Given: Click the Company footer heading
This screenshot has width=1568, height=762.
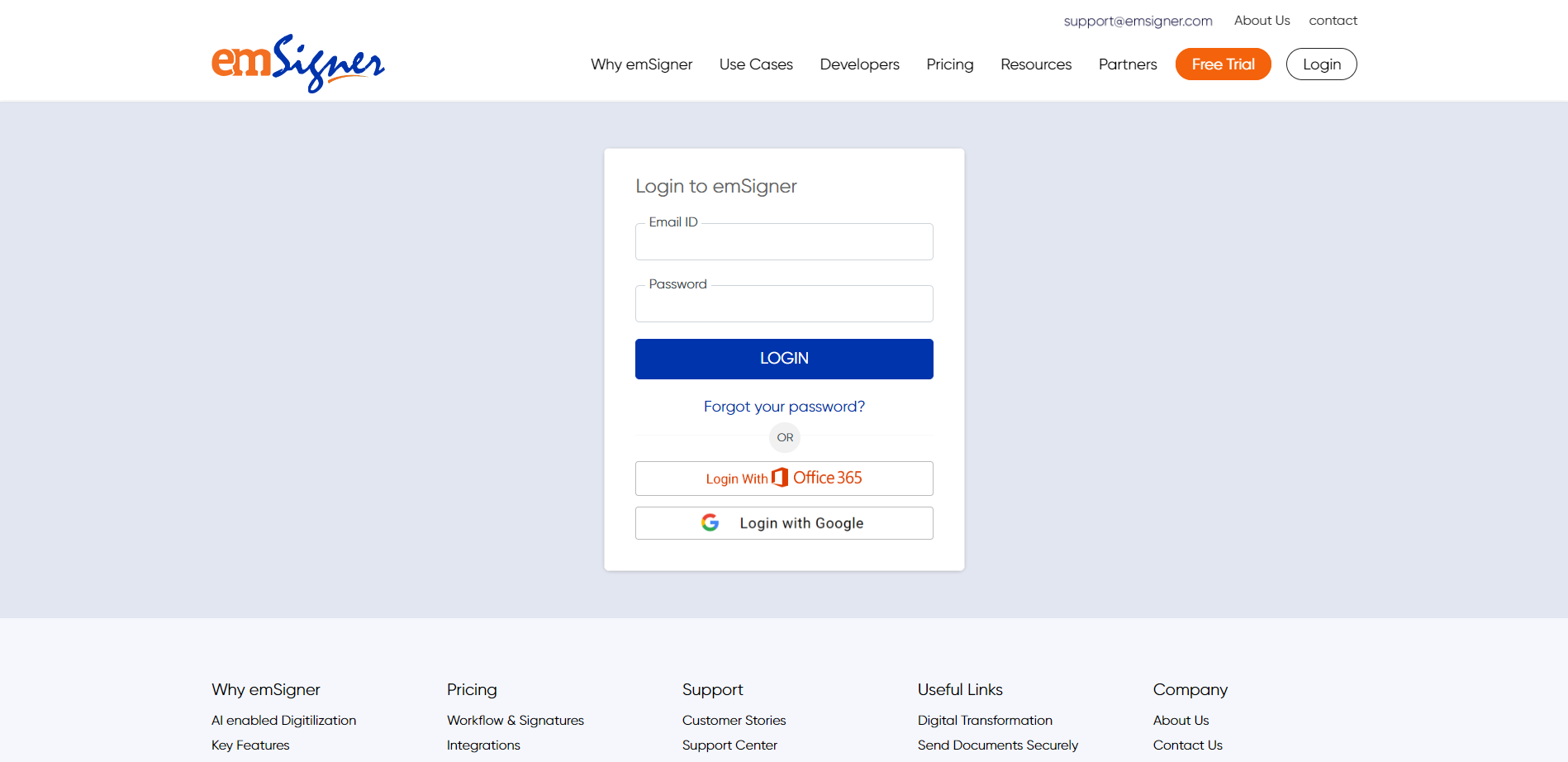Looking at the screenshot, I should 1190,690.
